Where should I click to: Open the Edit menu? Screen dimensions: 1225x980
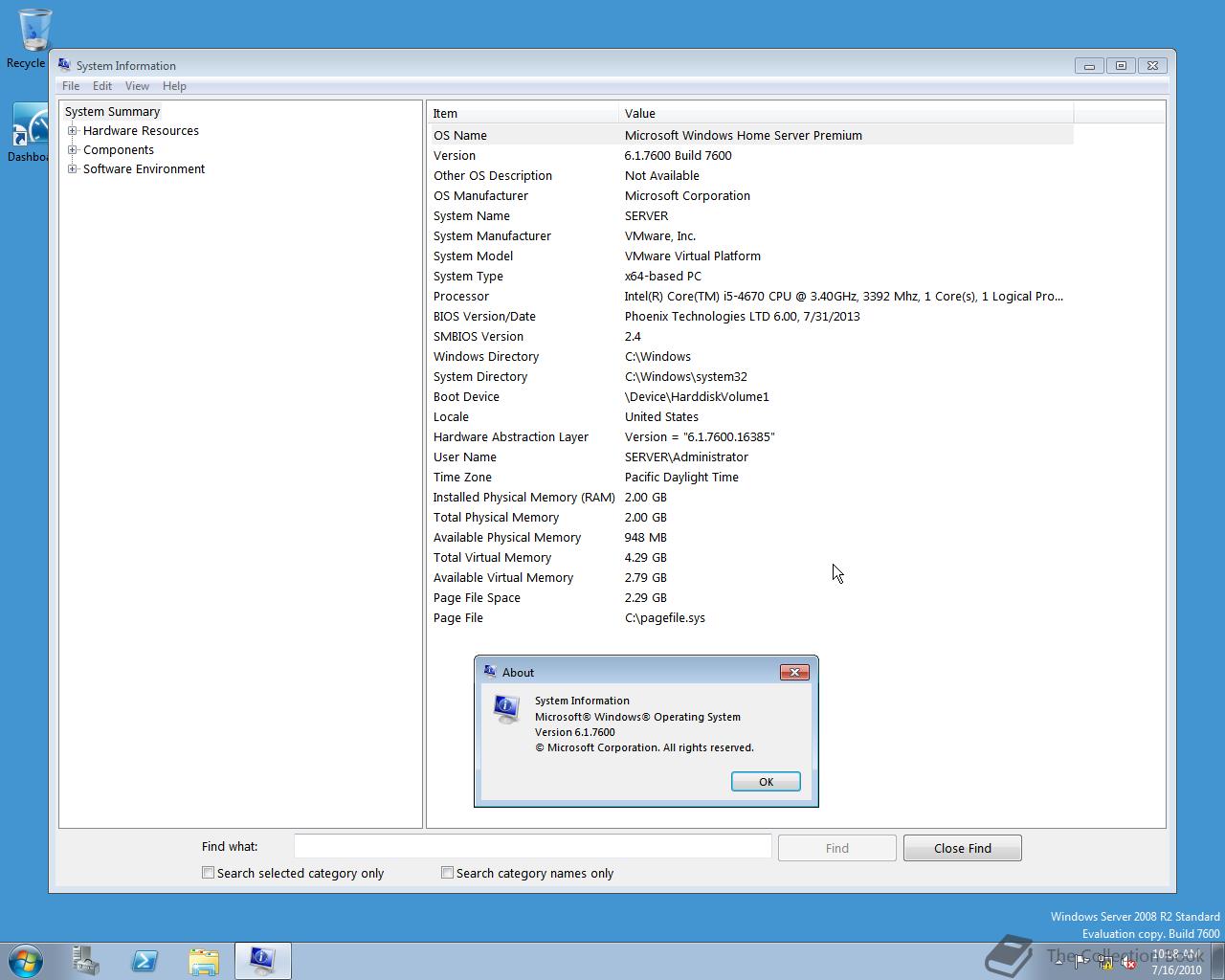click(x=102, y=86)
